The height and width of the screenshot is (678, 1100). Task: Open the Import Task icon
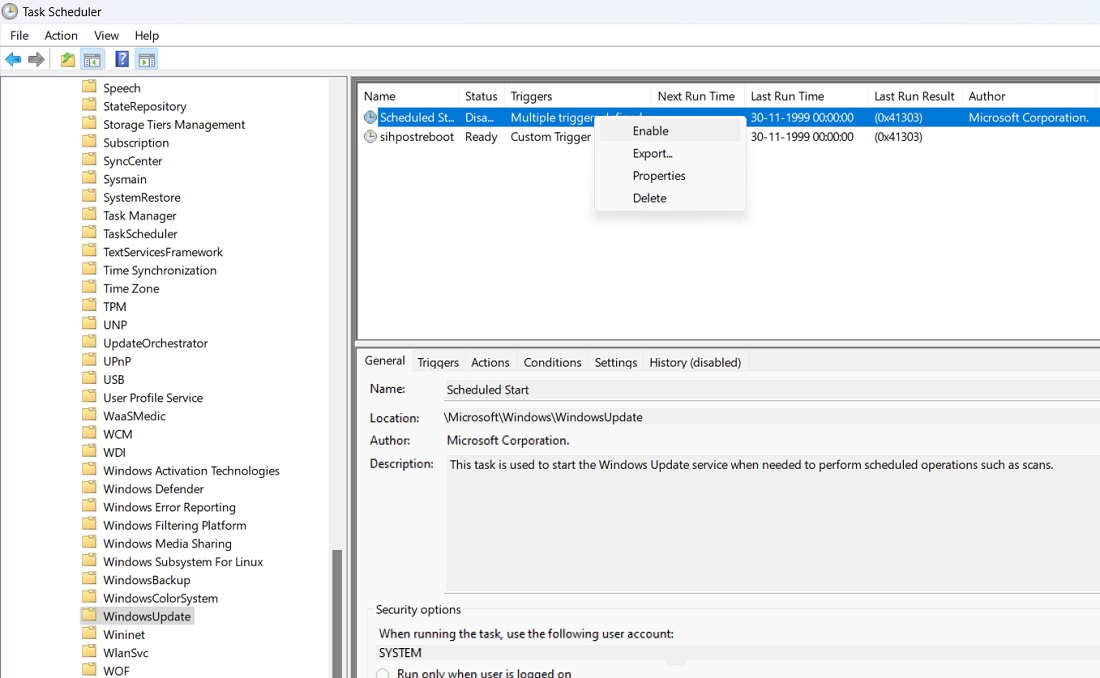(66, 59)
